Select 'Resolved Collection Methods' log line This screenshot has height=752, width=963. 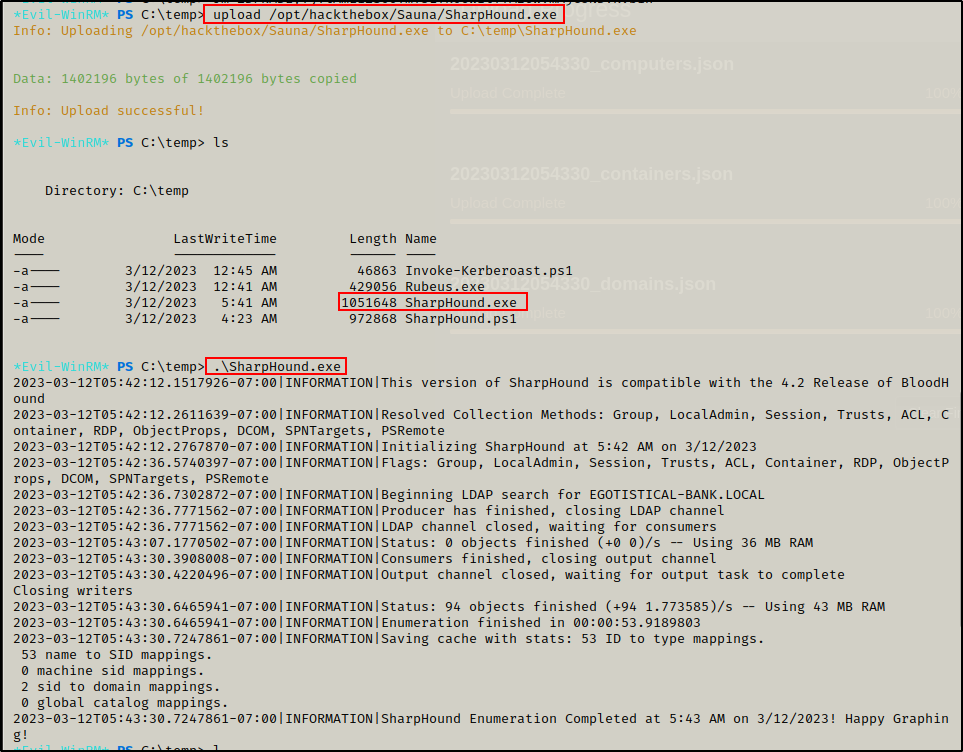pyautogui.click(x=481, y=423)
